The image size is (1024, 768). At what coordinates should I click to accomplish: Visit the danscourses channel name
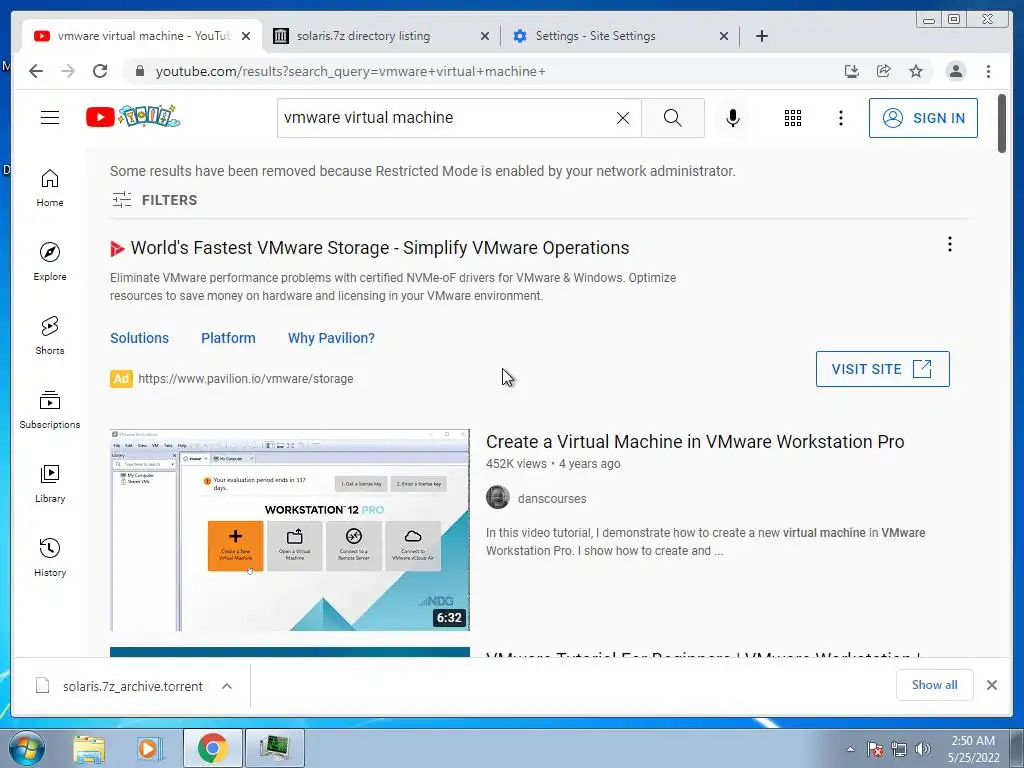tap(552, 499)
